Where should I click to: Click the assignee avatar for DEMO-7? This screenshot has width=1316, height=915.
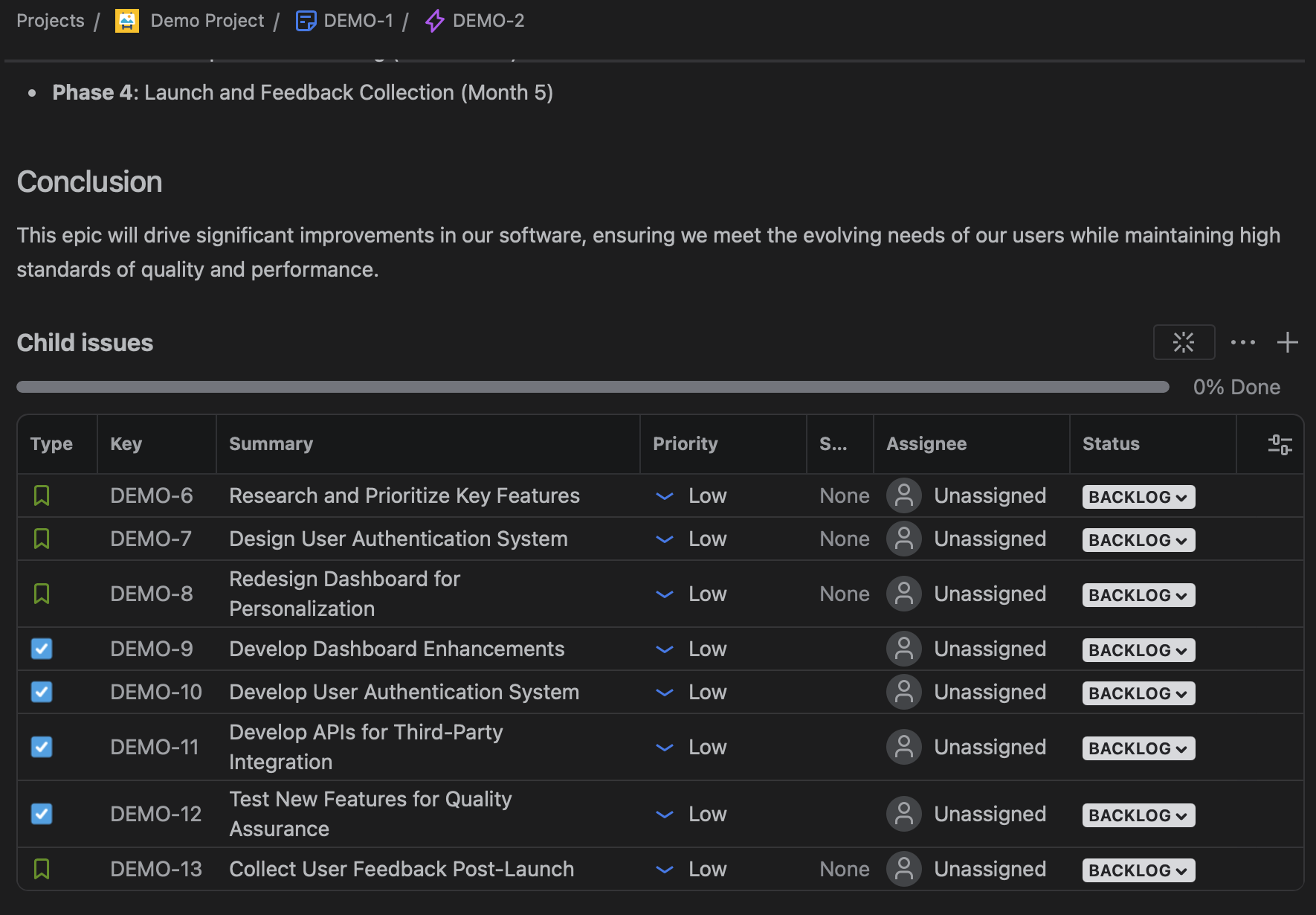coord(904,539)
